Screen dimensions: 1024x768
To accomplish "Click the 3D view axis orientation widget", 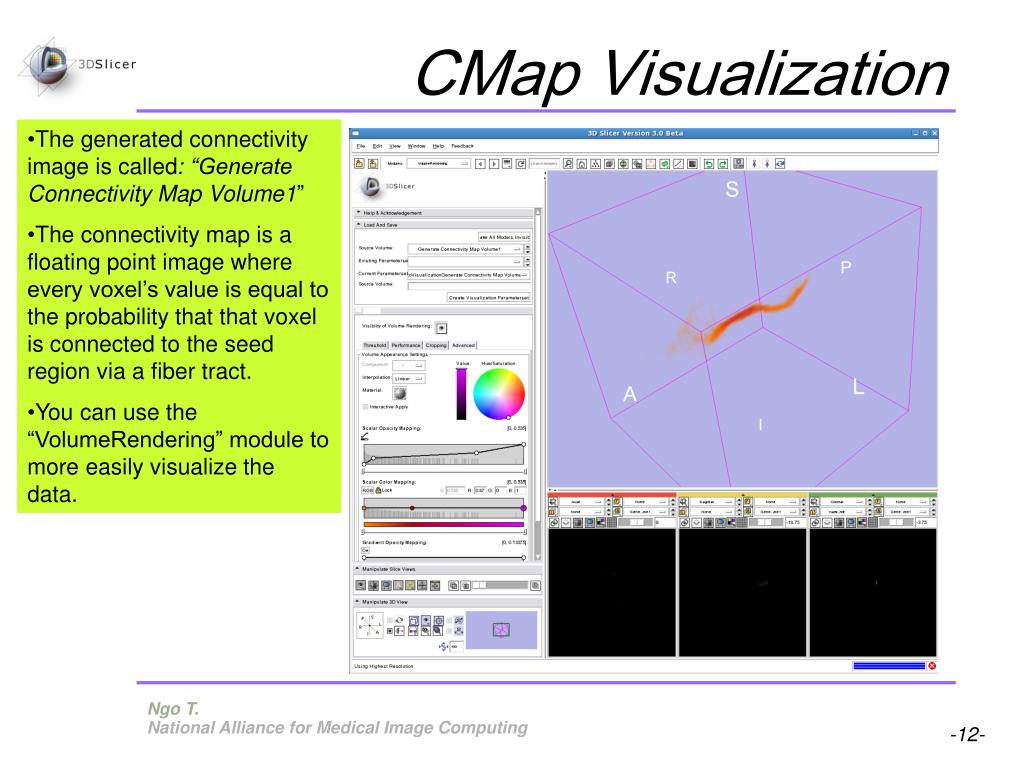I will point(370,626).
